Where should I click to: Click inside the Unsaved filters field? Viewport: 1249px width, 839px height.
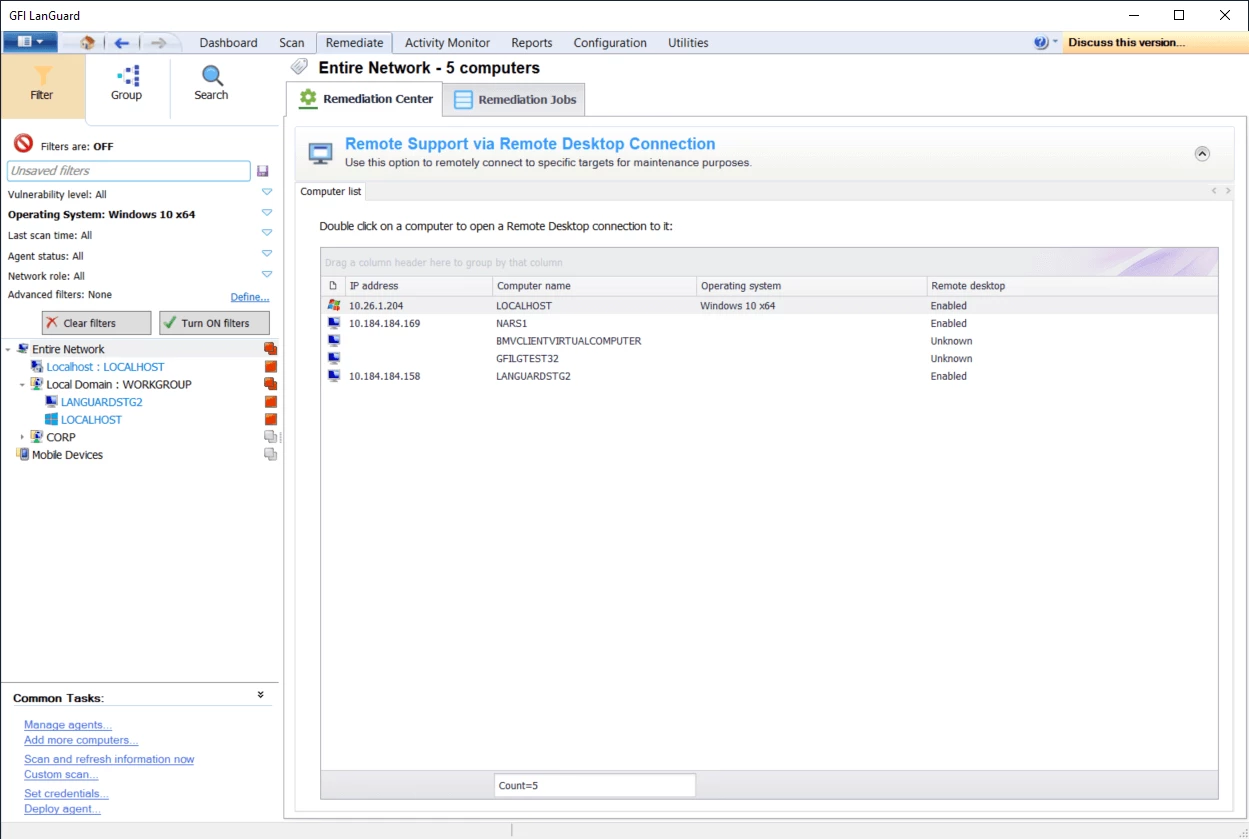click(128, 170)
